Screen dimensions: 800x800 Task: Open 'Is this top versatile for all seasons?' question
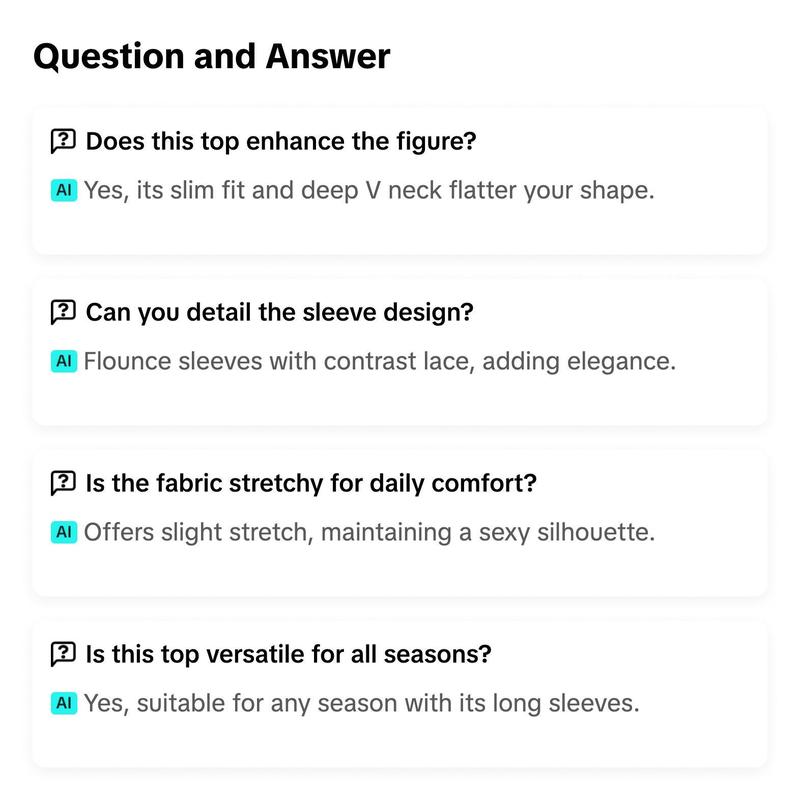[x=288, y=654]
